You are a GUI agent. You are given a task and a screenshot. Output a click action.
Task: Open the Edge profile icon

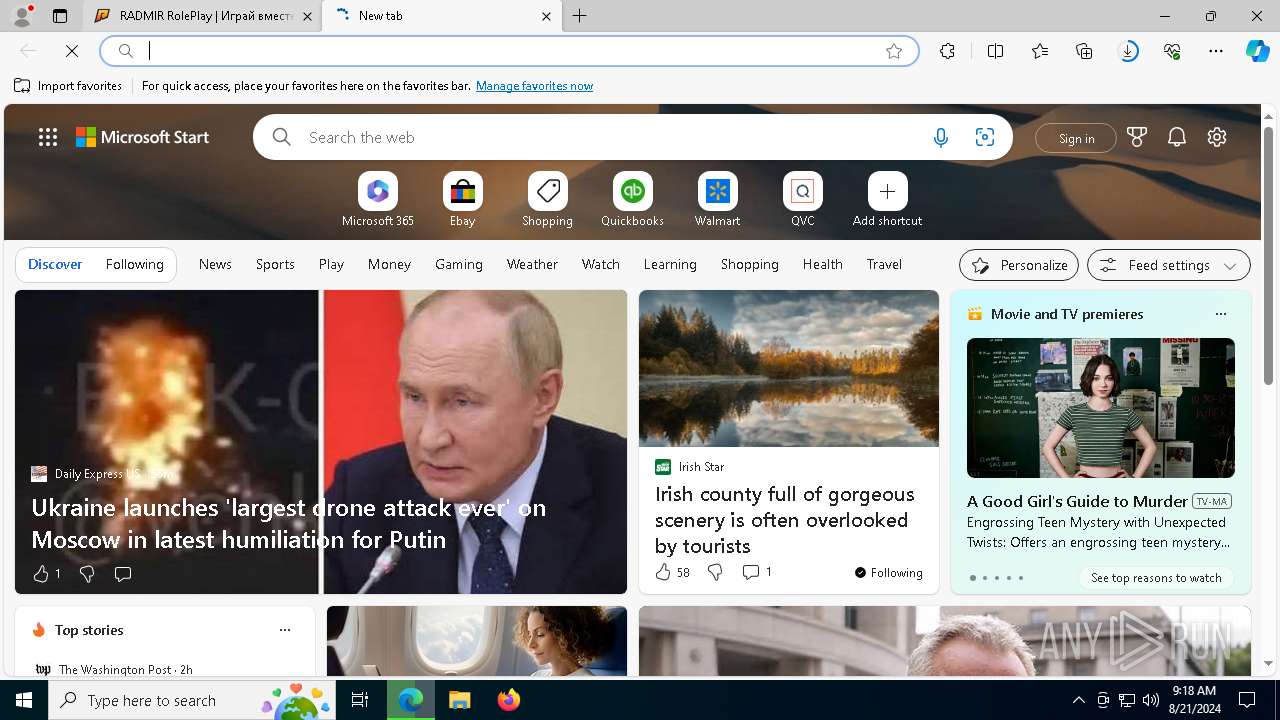coord(22,16)
